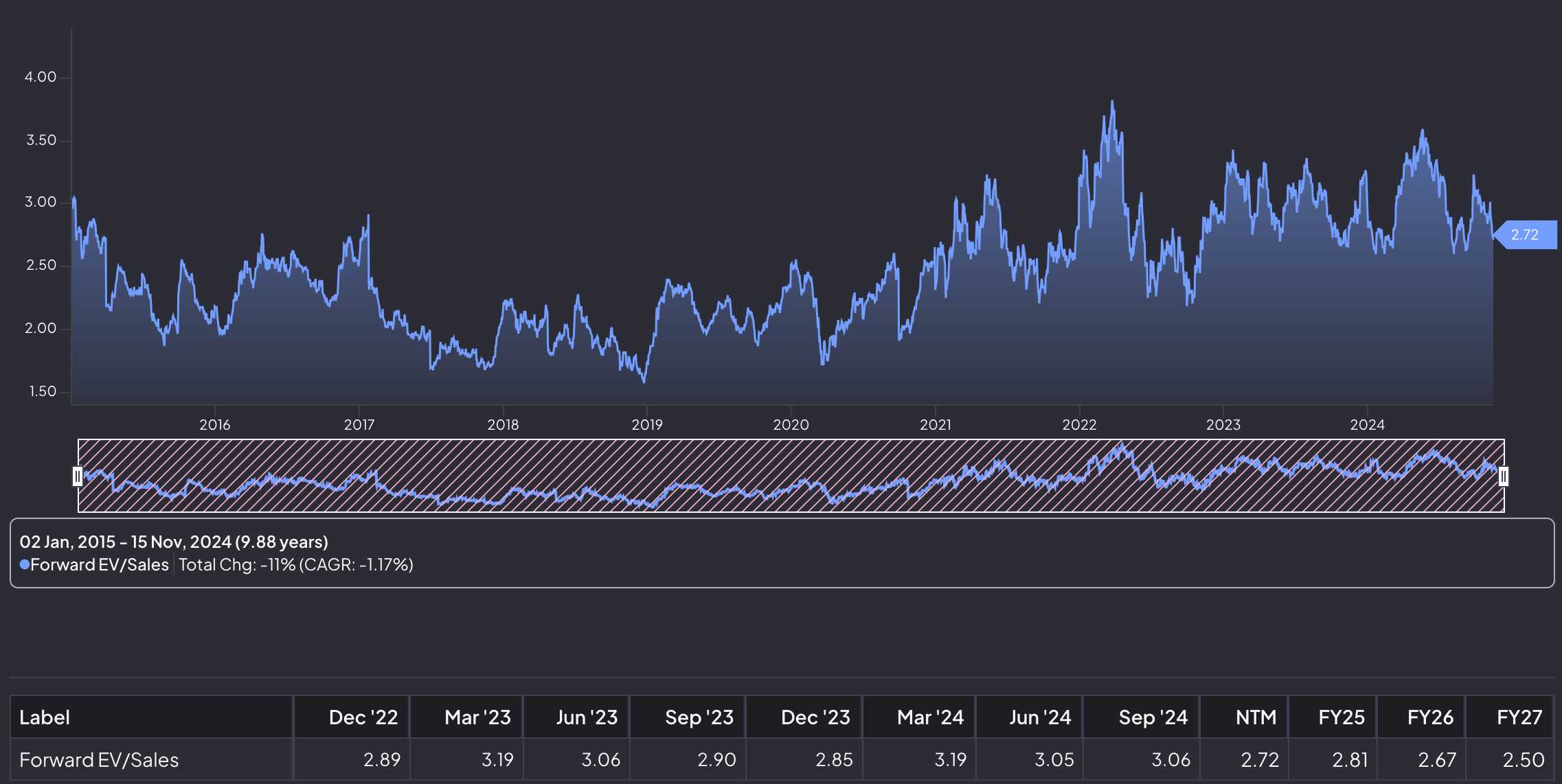
Task: Click the Label column header
Action: click(45, 717)
